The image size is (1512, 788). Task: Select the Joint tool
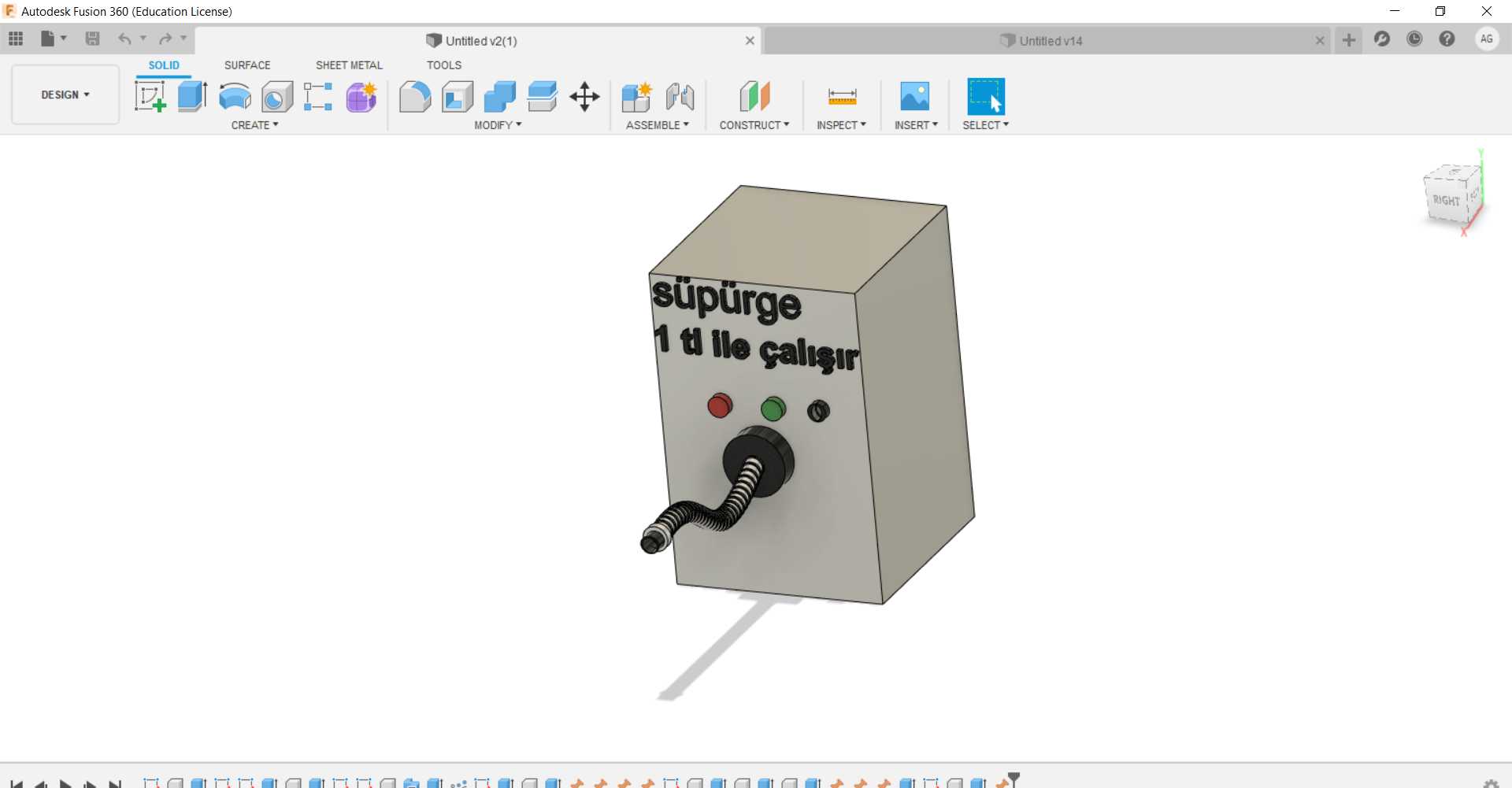(680, 97)
